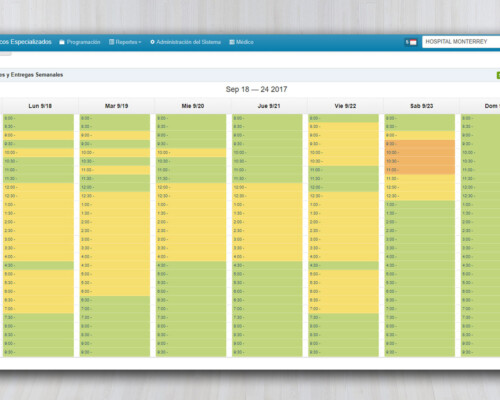500x400 pixels.
Task: Click the Especializados brand link
Action: coord(26,42)
